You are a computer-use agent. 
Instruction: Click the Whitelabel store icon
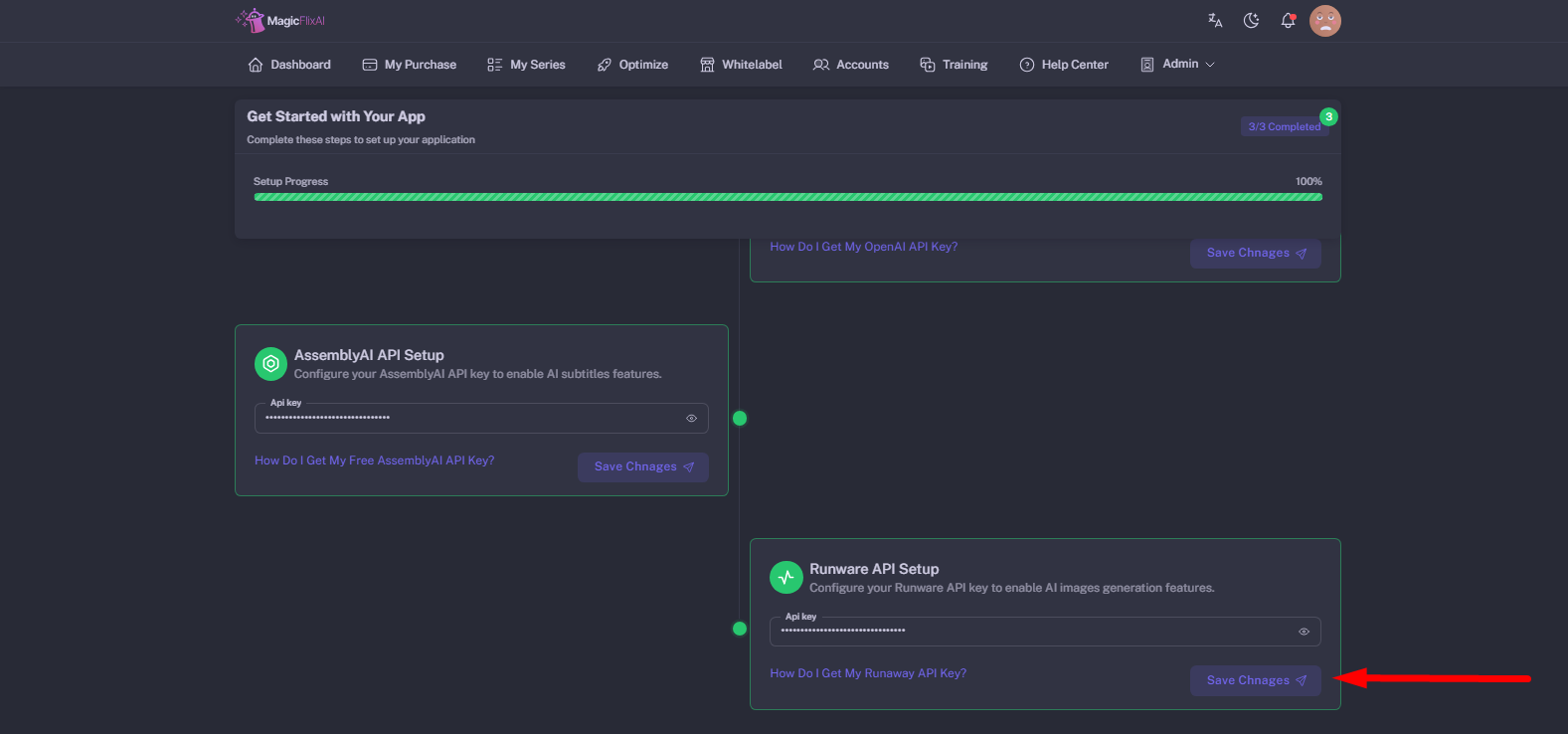click(x=707, y=65)
